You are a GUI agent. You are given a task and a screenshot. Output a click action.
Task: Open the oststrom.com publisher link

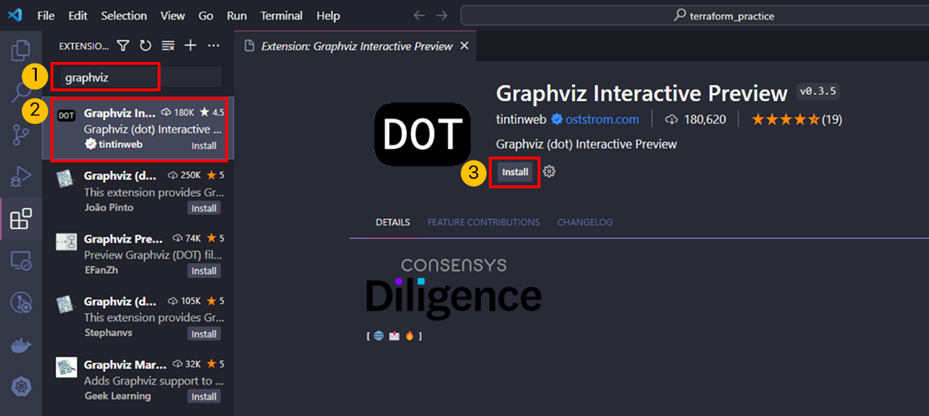point(601,120)
